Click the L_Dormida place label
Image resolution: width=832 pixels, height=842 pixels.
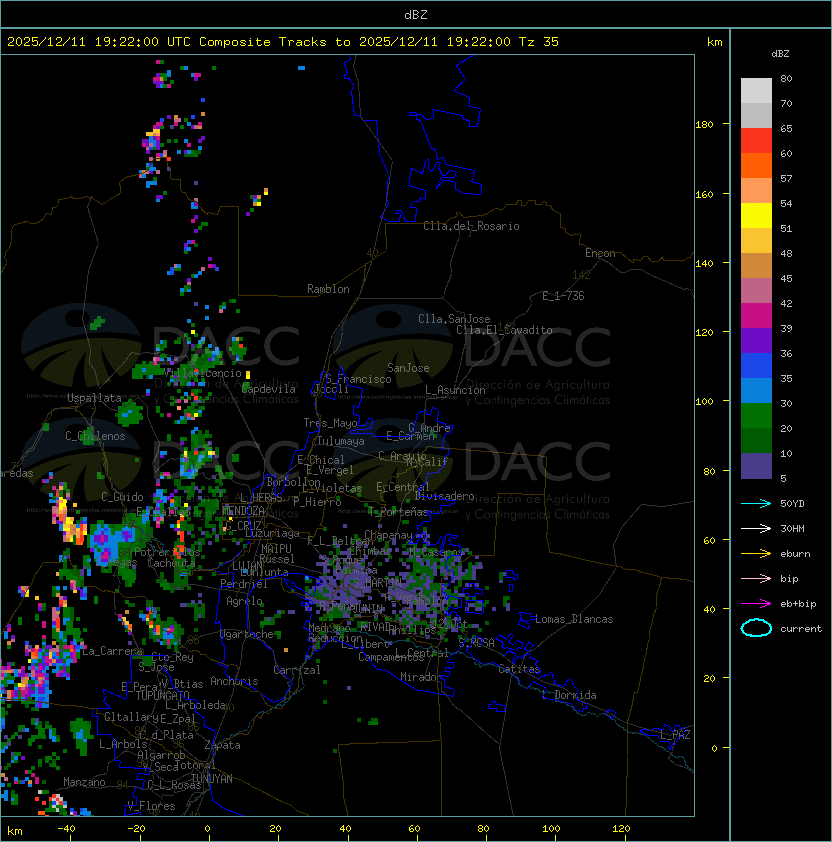[x=569, y=695]
